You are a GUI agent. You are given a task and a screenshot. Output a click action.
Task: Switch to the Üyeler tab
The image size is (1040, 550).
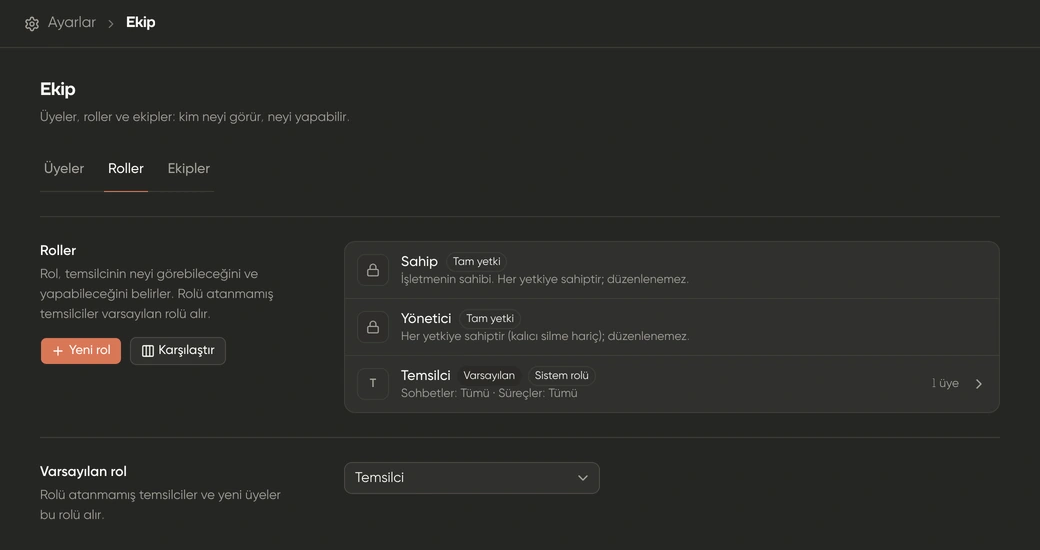click(x=64, y=169)
